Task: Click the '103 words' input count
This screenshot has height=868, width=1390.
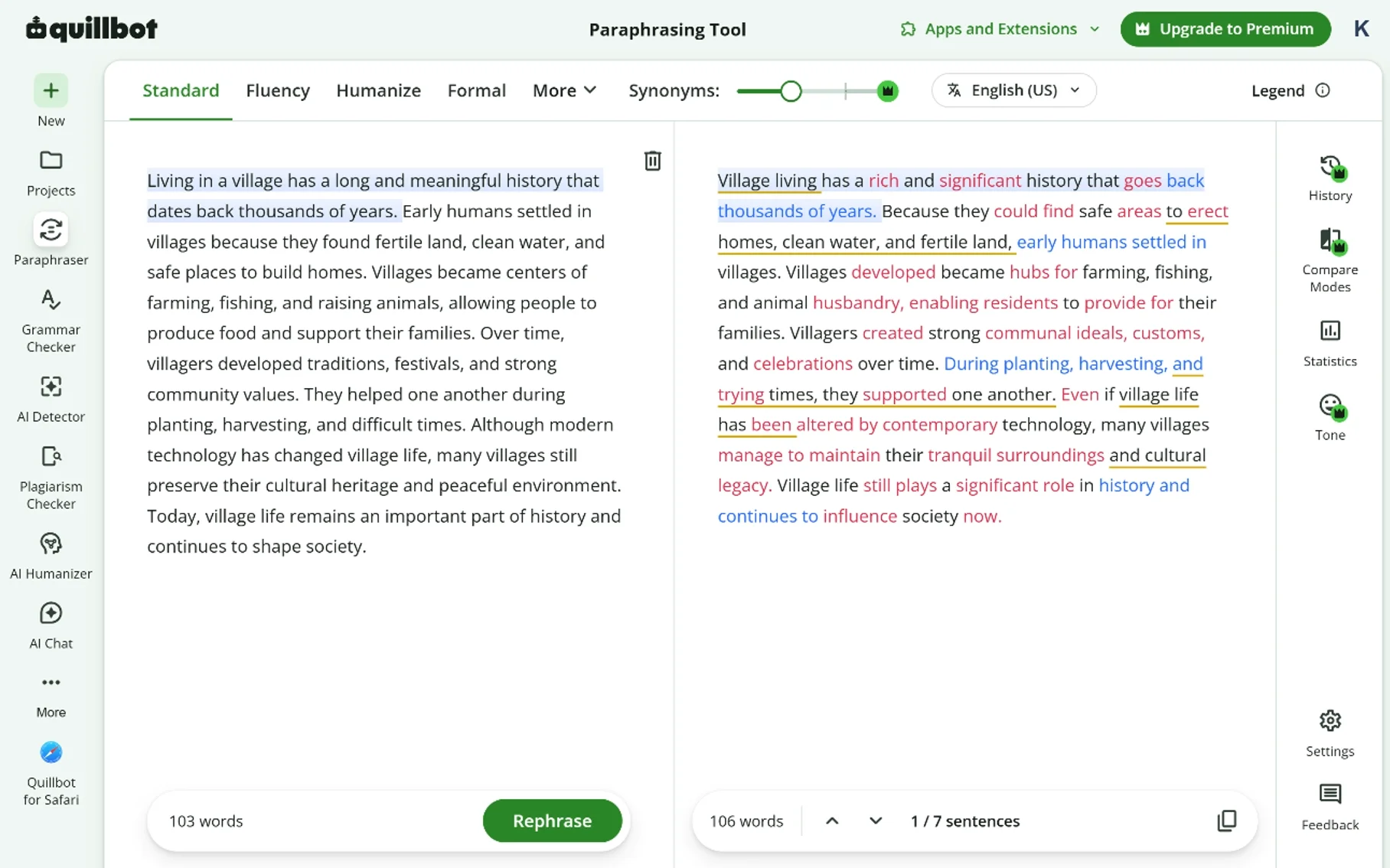Action: tap(206, 821)
